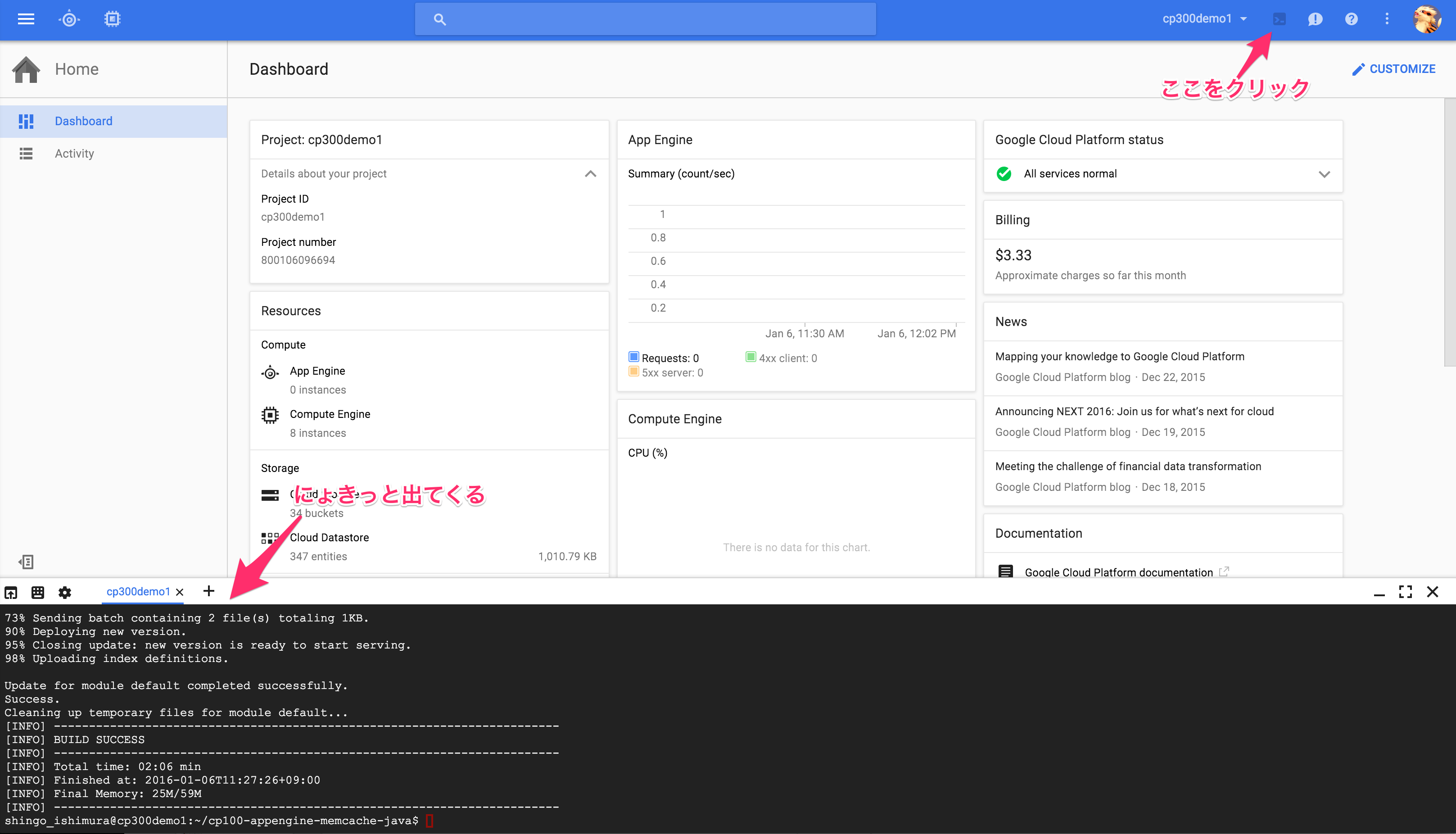This screenshot has width=1456, height=834.
Task: Click the search magnifier icon
Action: coord(440,19)
